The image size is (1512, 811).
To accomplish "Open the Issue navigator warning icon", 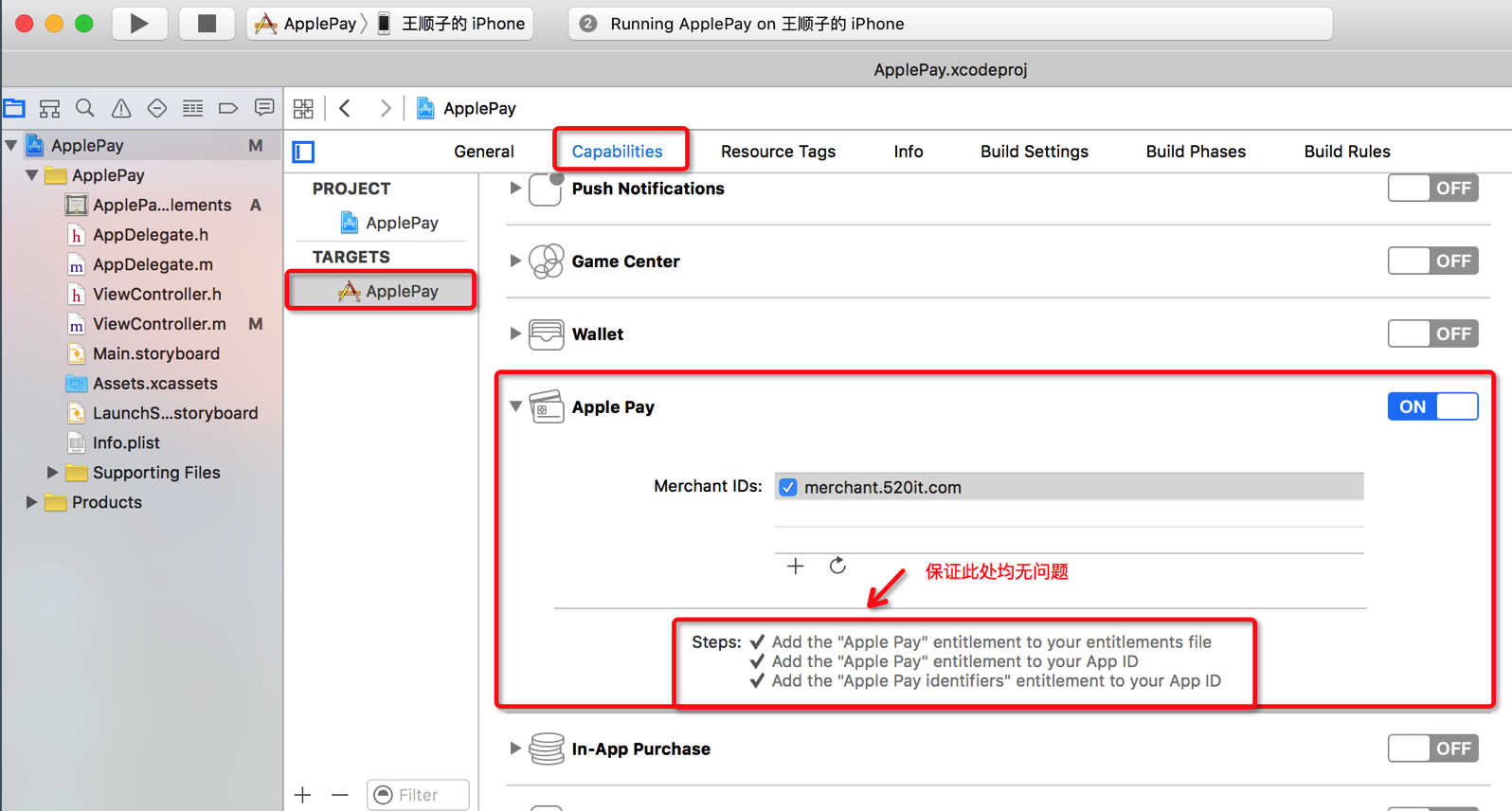I will (121, 108).
